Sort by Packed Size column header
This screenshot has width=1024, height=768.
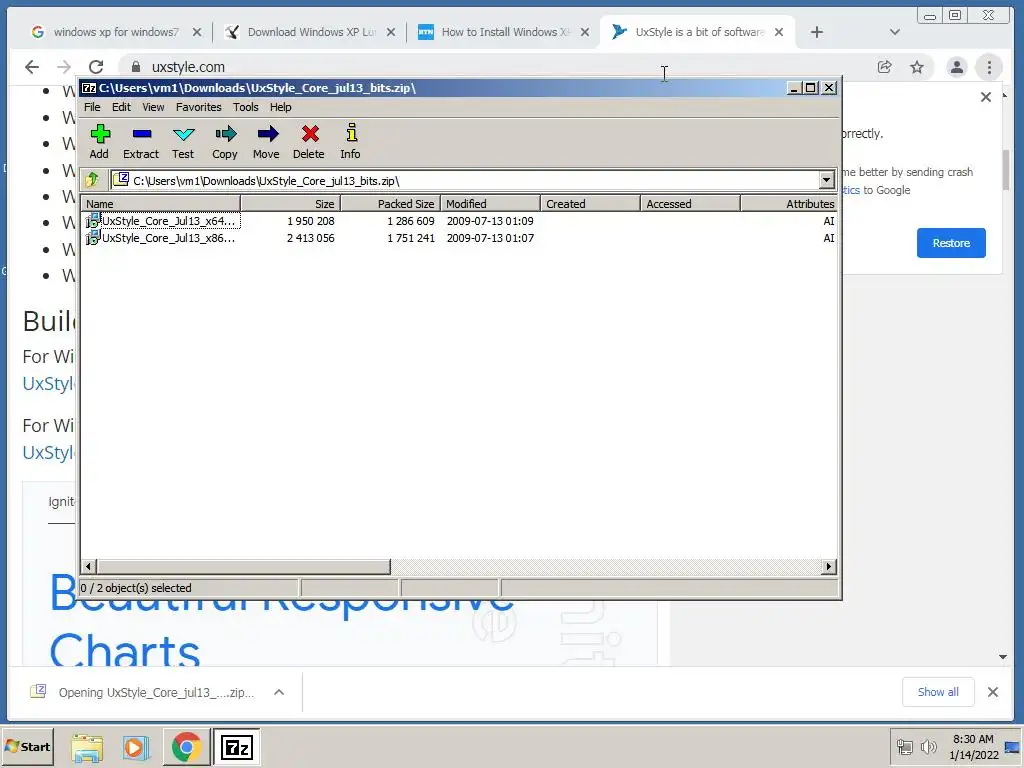pos(391,204)
